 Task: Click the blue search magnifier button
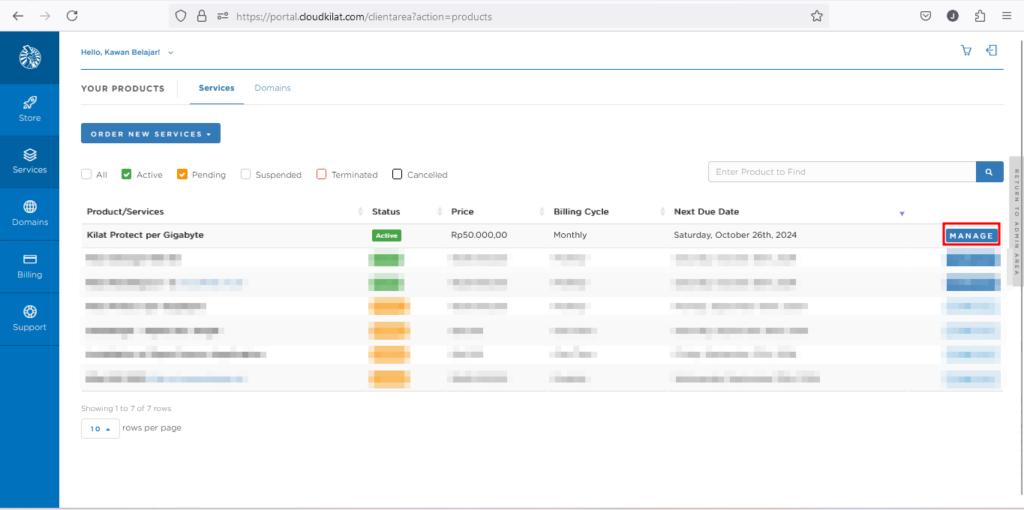(989, 172)
